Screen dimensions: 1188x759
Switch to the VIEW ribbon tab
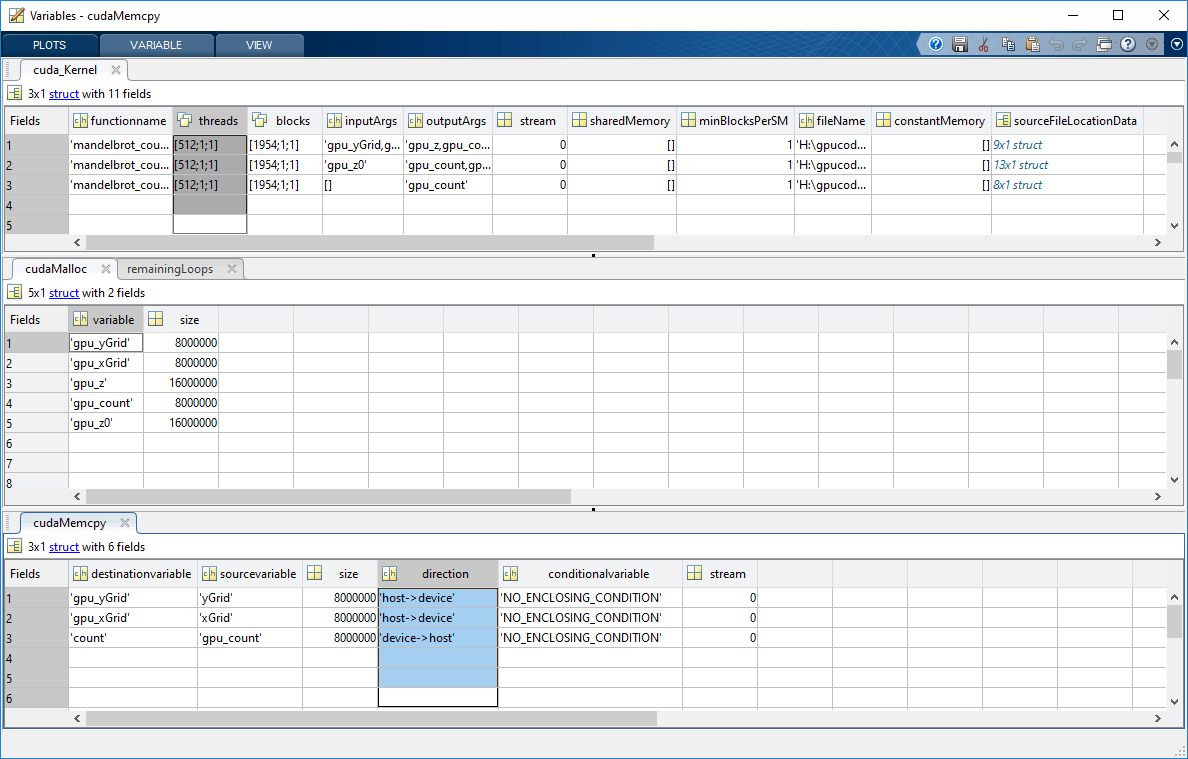pyautogui.click(x=259, y=44)
